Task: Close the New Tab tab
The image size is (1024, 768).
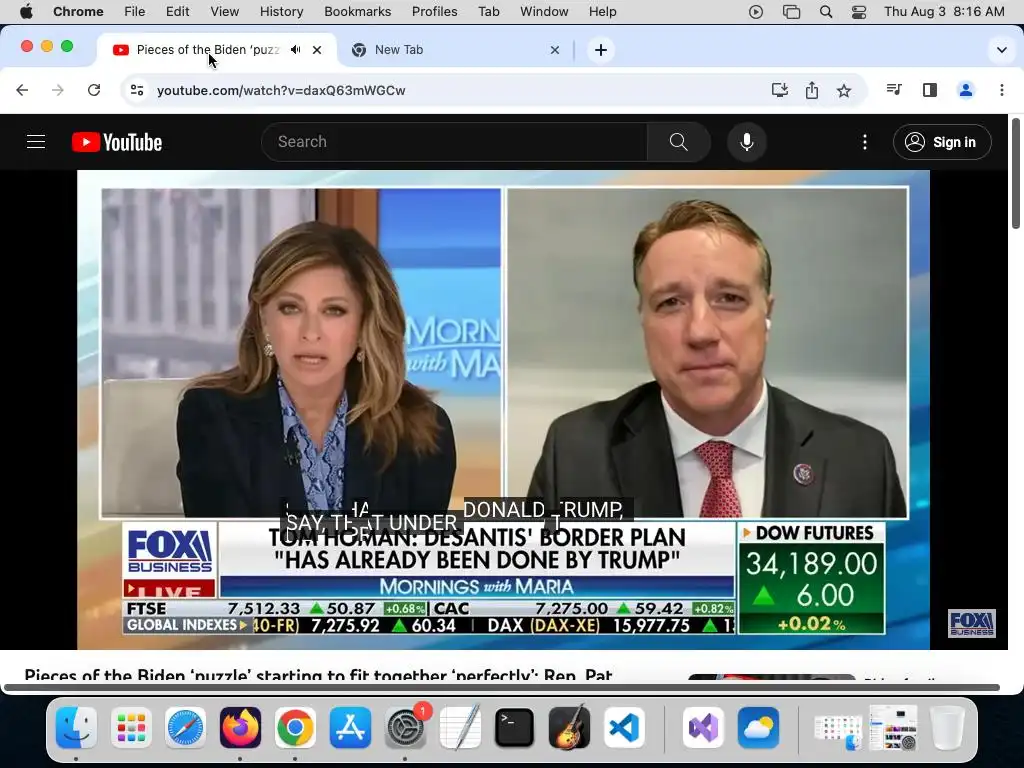Action: 554,50
